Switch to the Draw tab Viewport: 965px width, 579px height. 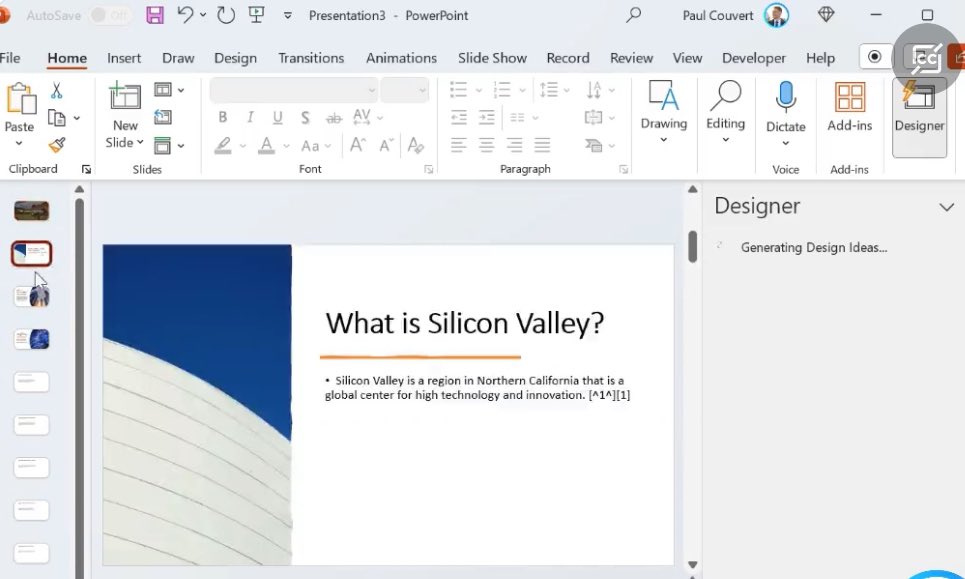pyautogui.click(x=178, y=58)
